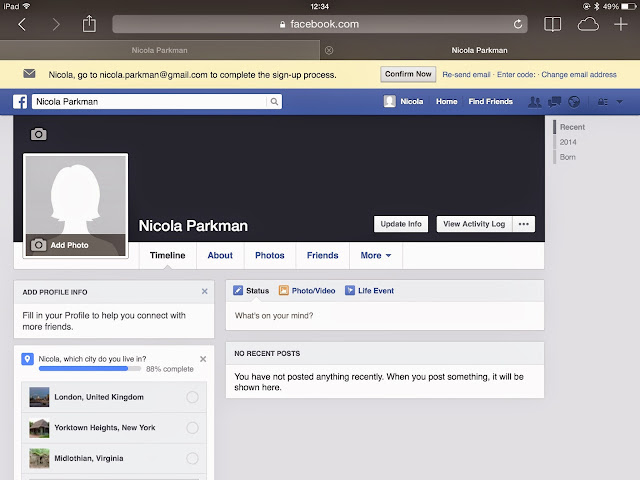Dismiss the which city question card

(203, 359)
